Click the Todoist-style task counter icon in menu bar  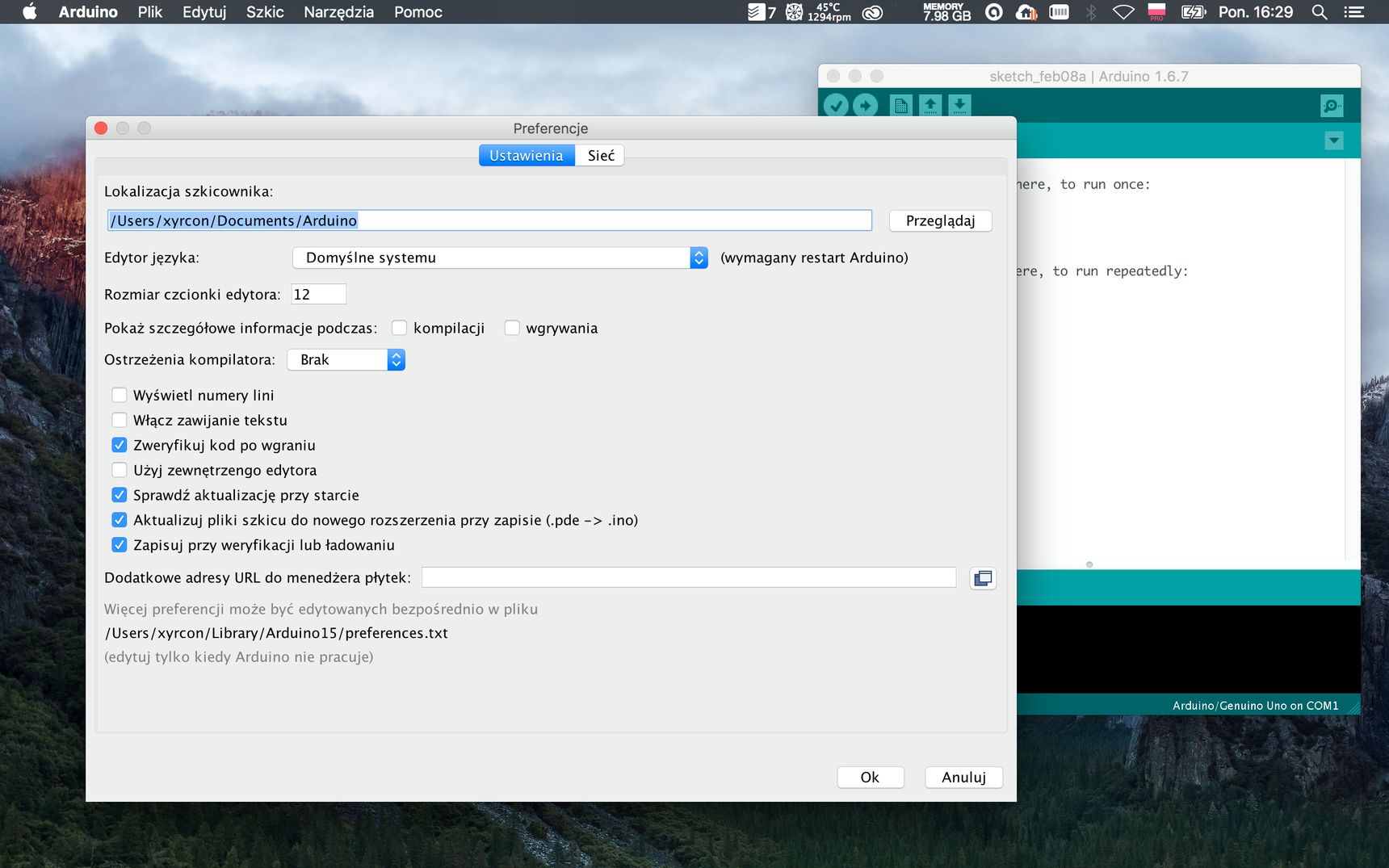(x=761, y=12)
